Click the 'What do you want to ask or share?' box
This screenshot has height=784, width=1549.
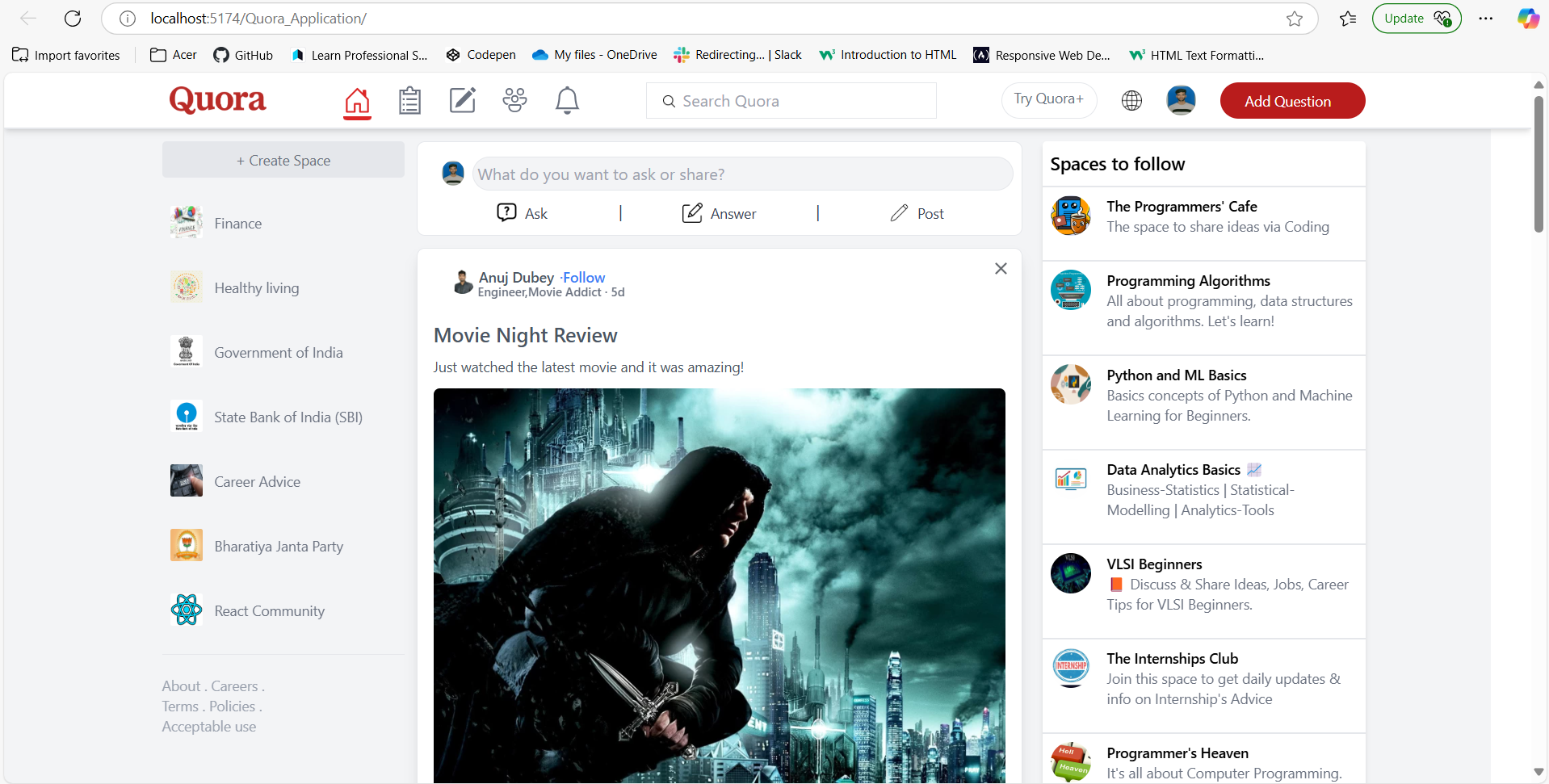click(x=742, y=174)
